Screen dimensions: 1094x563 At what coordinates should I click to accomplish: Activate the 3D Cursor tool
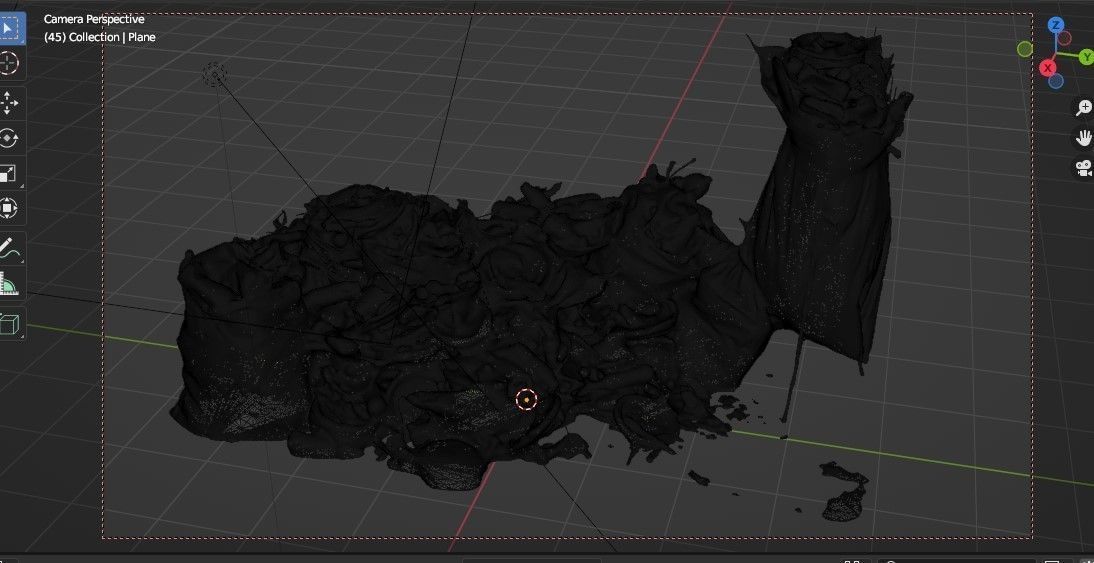[10, 63]
